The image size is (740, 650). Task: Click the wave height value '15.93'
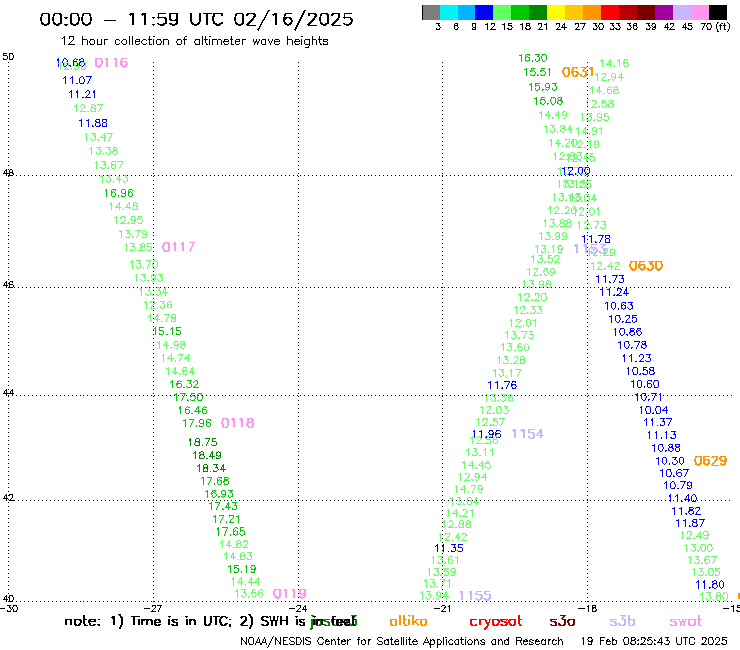click(543, 87)
